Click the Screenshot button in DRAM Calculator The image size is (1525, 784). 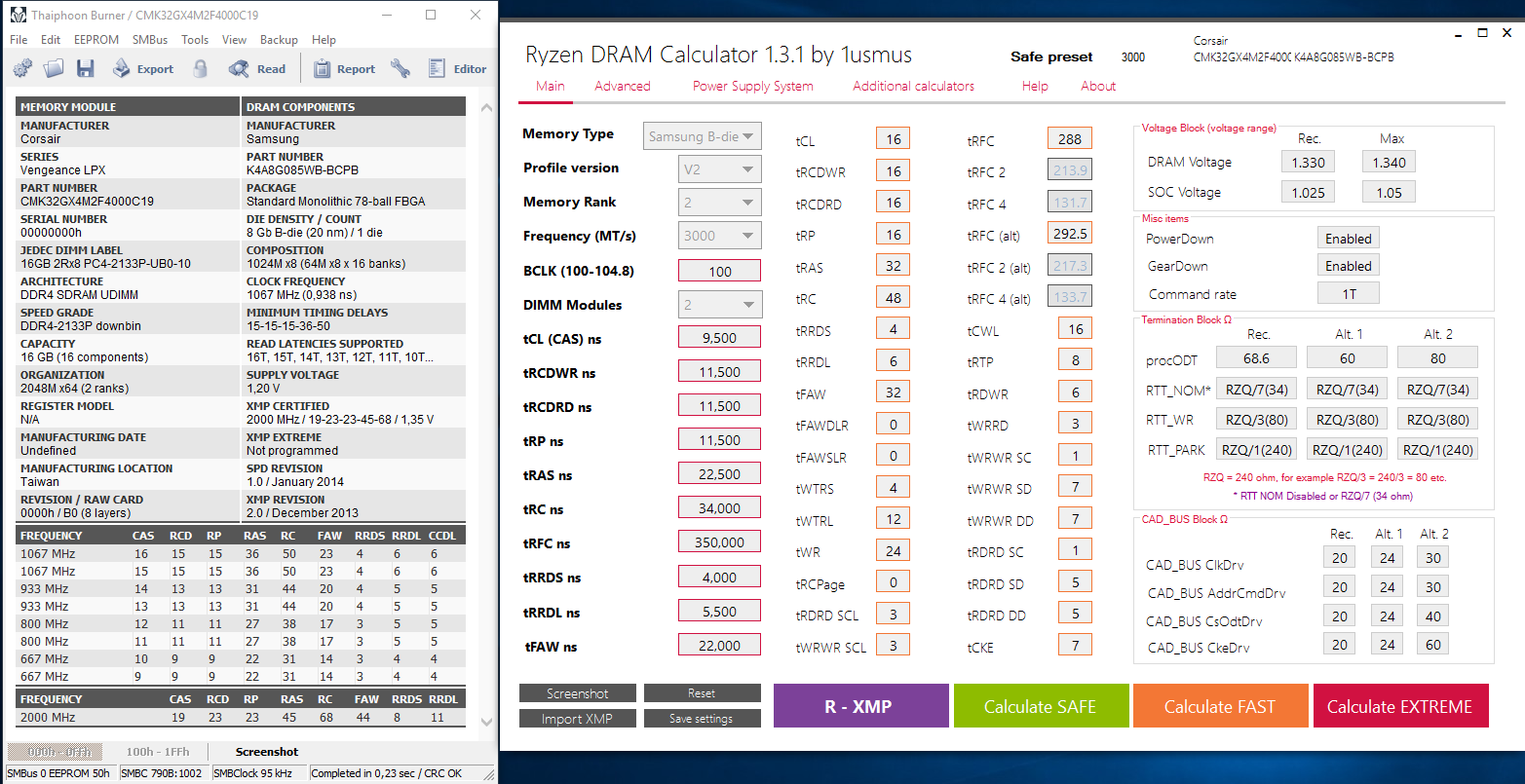(578, 693)
